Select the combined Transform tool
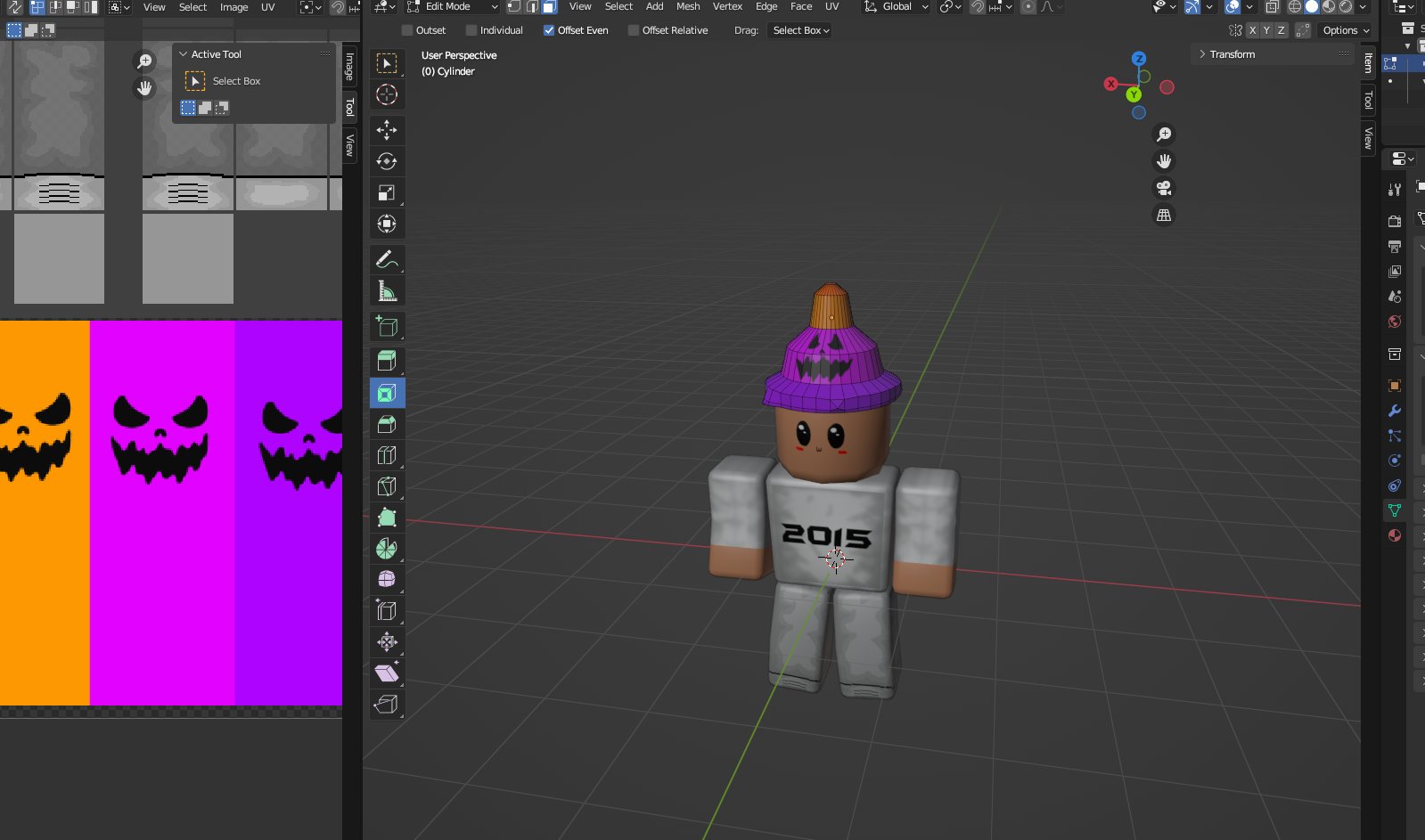 point(387,224)
